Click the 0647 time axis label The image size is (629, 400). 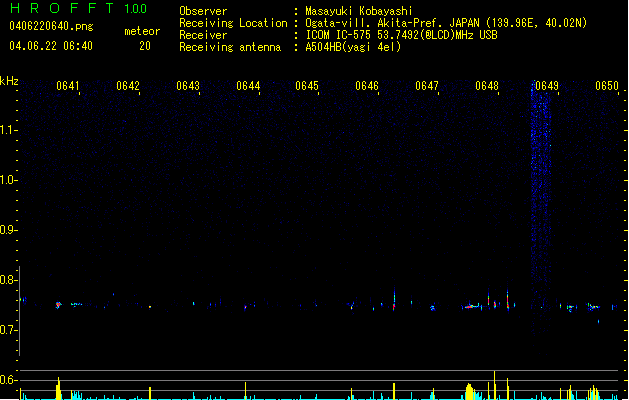pyautogui.click(x=427, y=86)
